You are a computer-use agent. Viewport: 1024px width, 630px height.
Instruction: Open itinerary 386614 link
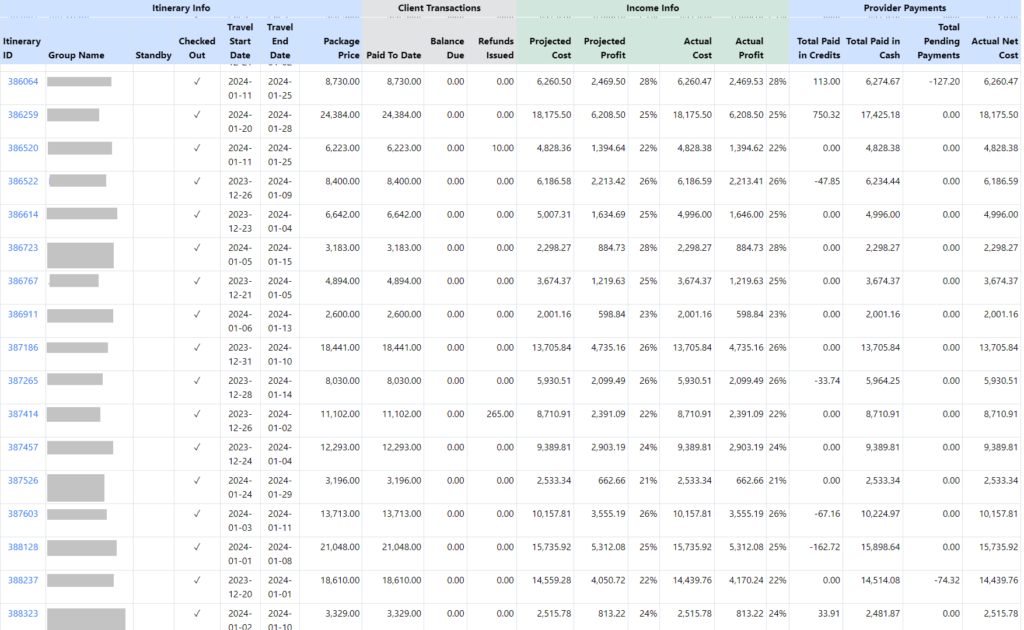(x=23, y=215)
